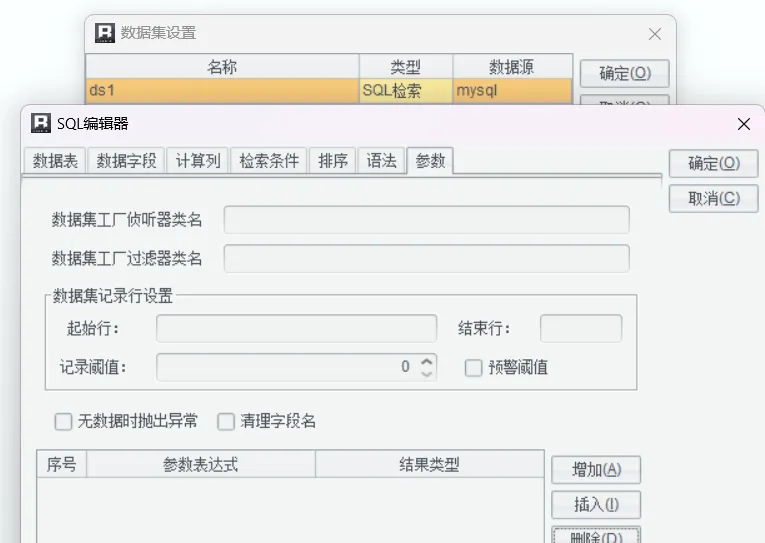Close the SQL编辑器 dialog
The image size is (765, 543).
pyautogui.click(x=744, y=124)
